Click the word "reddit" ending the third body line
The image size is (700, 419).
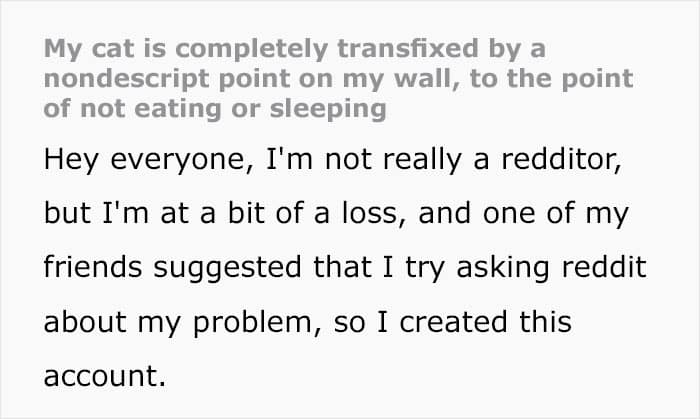click(x=604, y=266)
